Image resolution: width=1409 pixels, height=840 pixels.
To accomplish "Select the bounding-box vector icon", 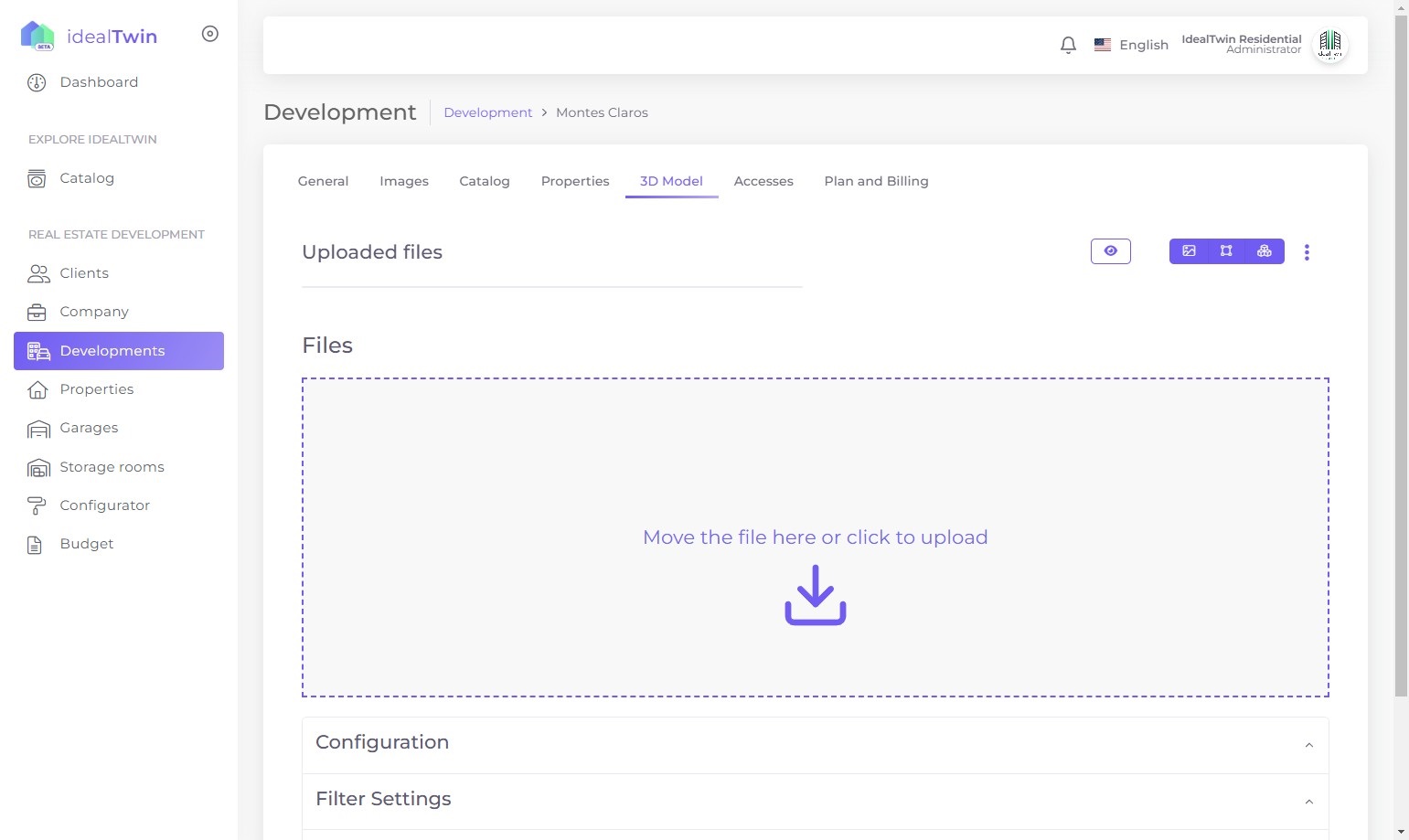I will coord(1226,251).
